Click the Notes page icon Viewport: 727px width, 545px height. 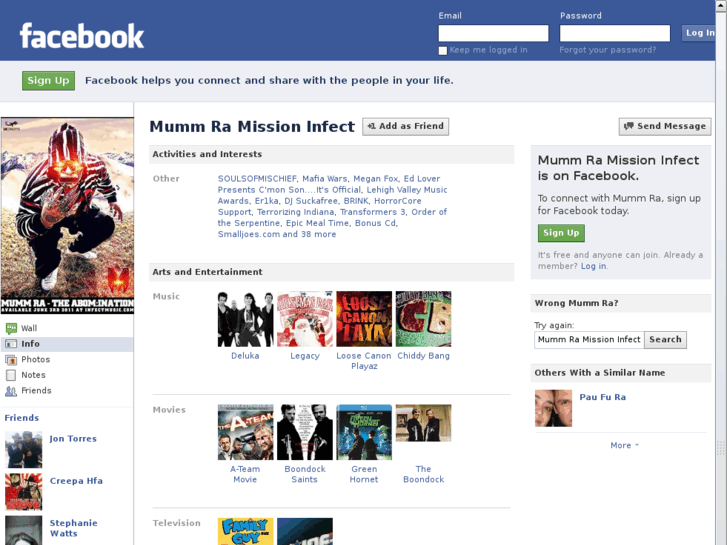coord(11,375)
